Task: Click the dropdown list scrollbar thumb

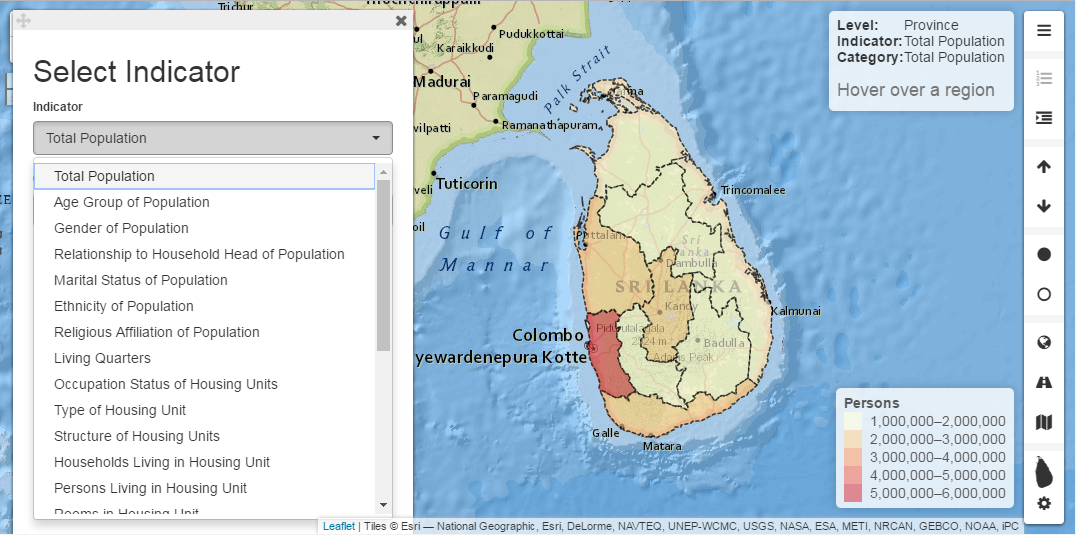Action: coord(384,265)
